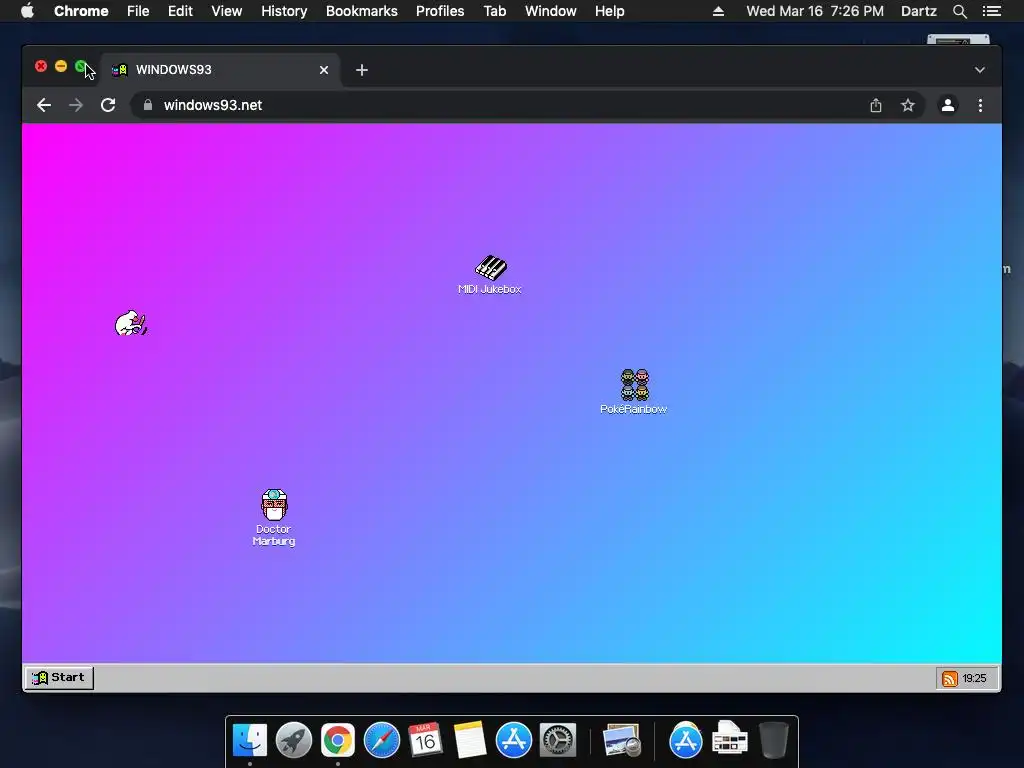The height and width of the screenshot is (768, 1024).
Task: Open the MIDI Jukebox desktop icon
Action: [490, 274]
